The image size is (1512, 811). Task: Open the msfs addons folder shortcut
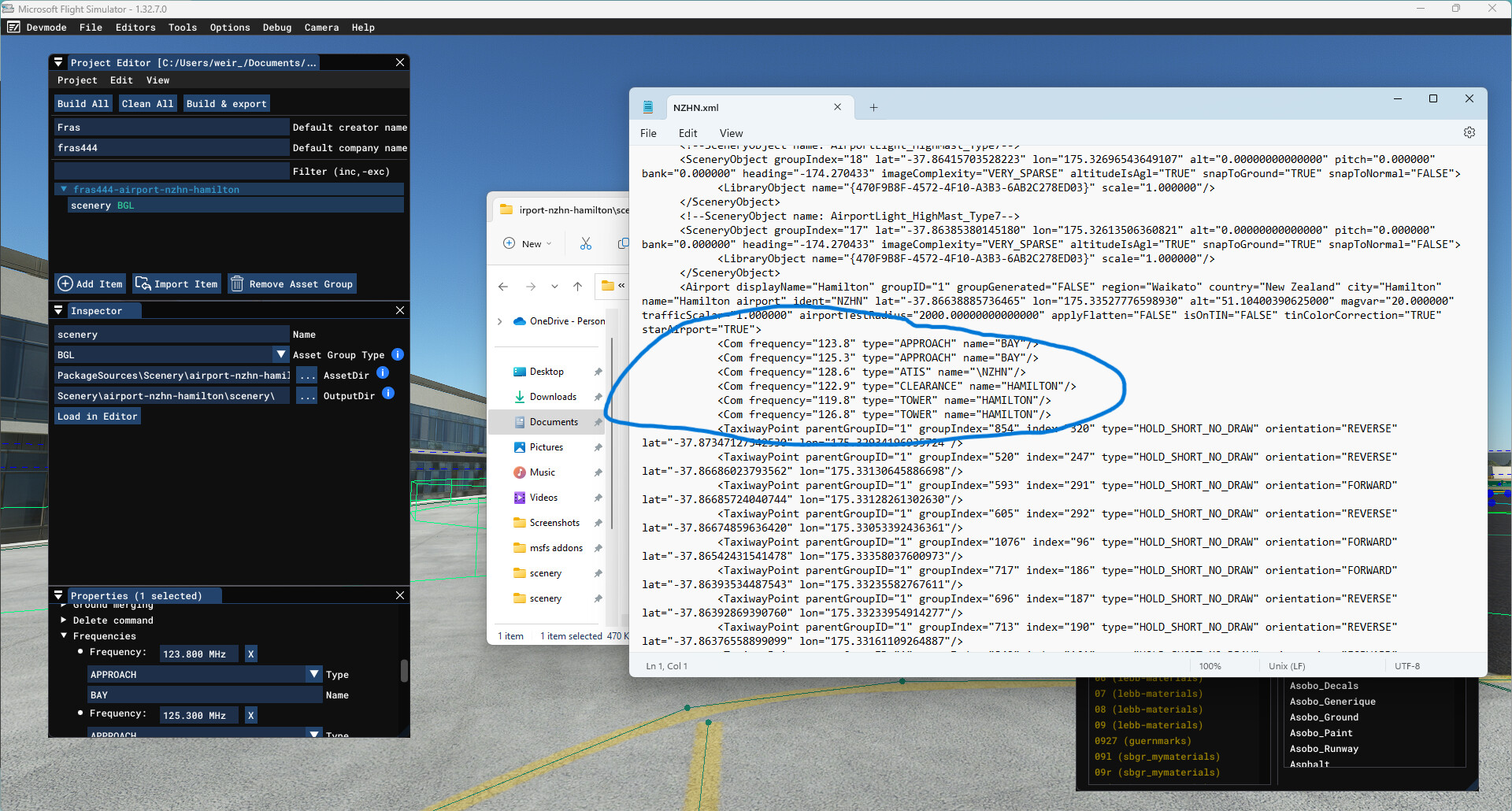coord(556,548)
